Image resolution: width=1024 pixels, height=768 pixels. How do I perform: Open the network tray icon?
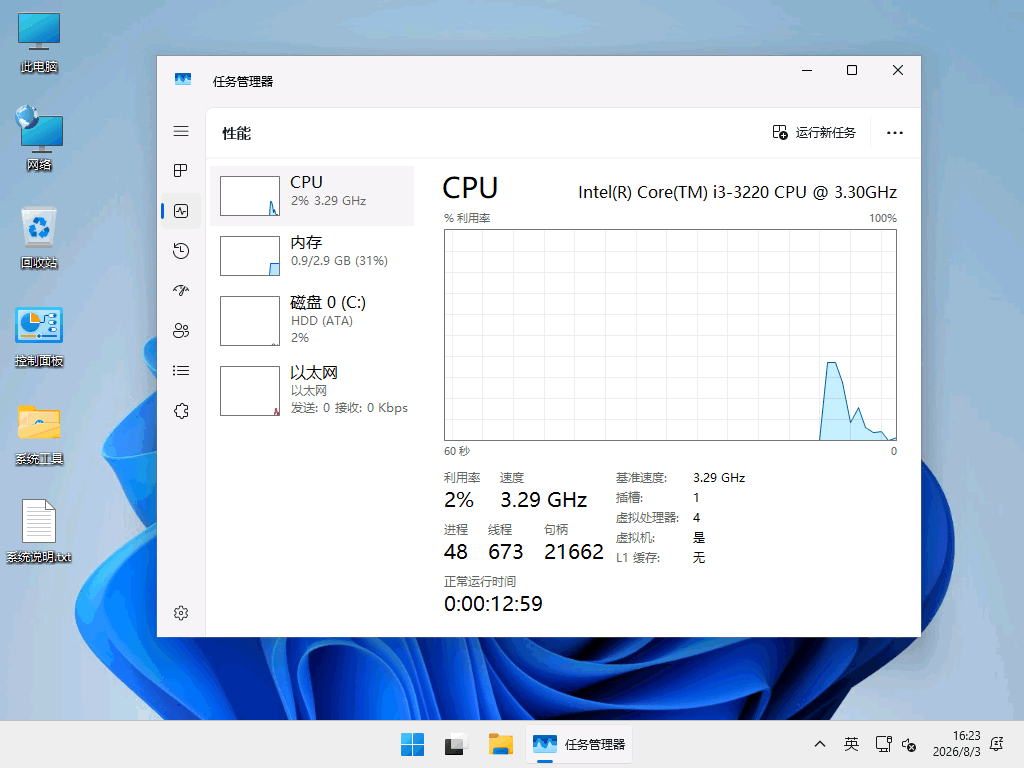[x=884, y=744]
